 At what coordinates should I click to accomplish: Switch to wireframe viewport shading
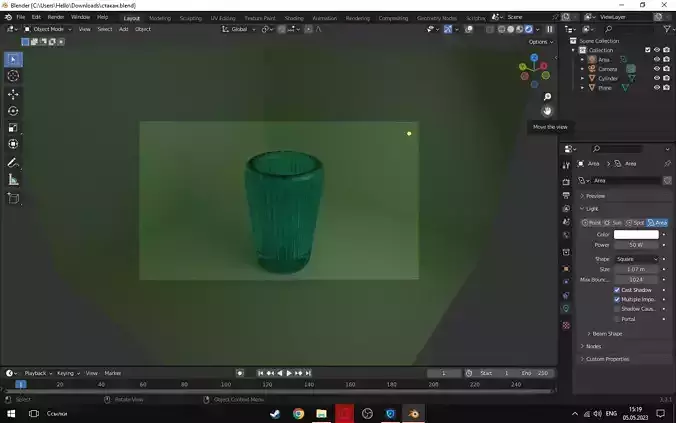(x=501, y=29)
